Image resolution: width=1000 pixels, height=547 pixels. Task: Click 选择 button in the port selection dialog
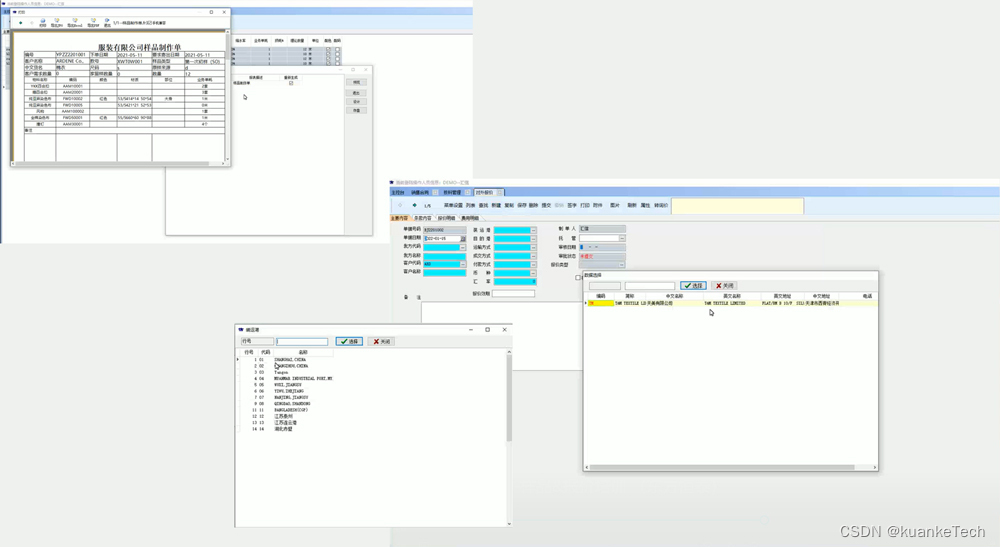coord(349,342)
